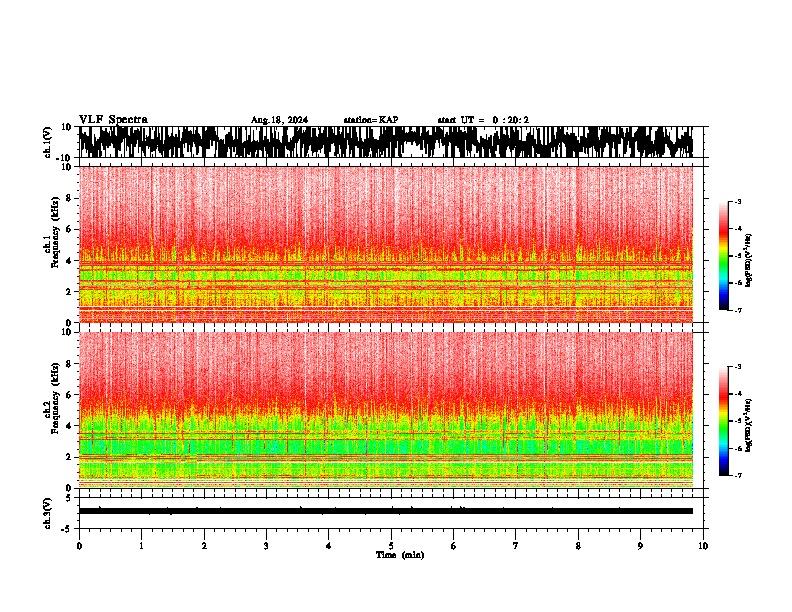Click the "station=KAP" header label
Screen dimensions: 792x612
tap(371, 120)
